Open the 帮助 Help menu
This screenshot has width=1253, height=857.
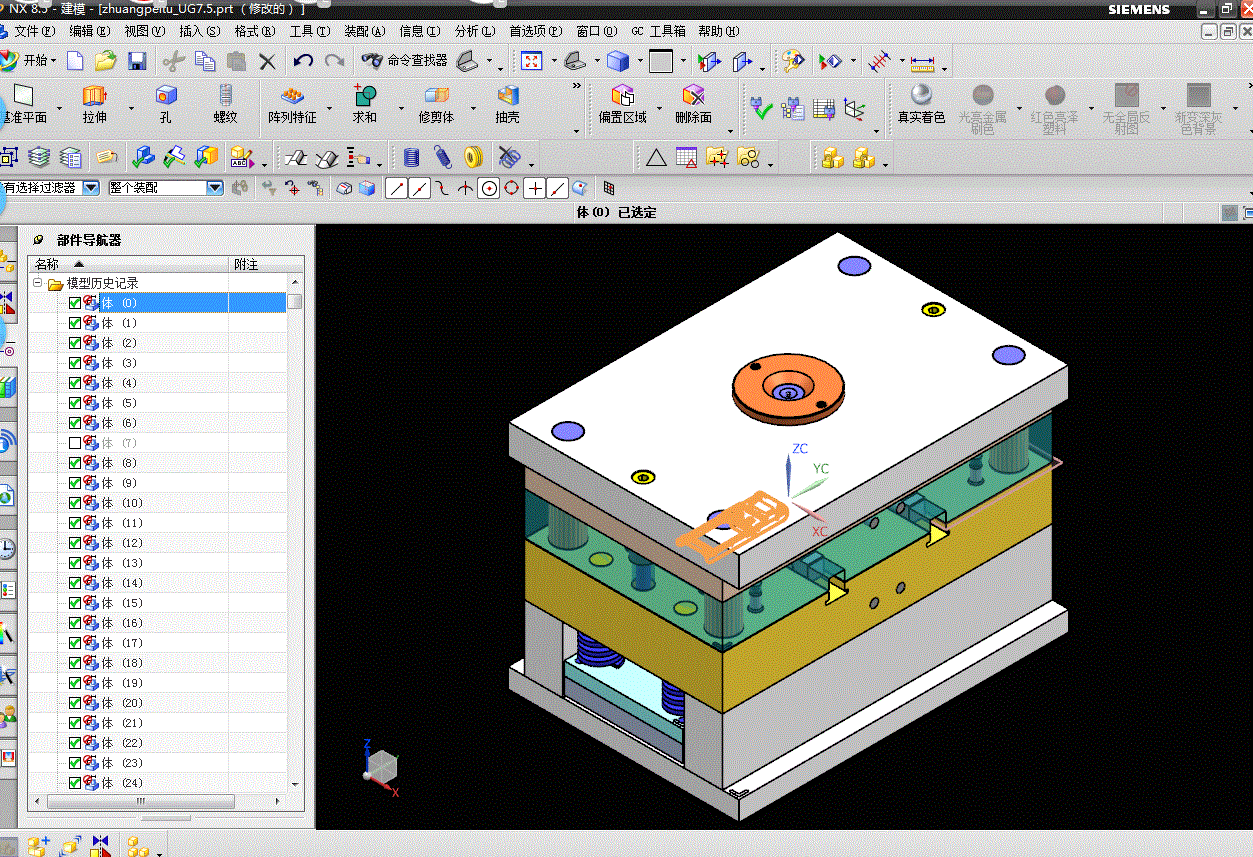pyautogui.click(x=718, y=31)
